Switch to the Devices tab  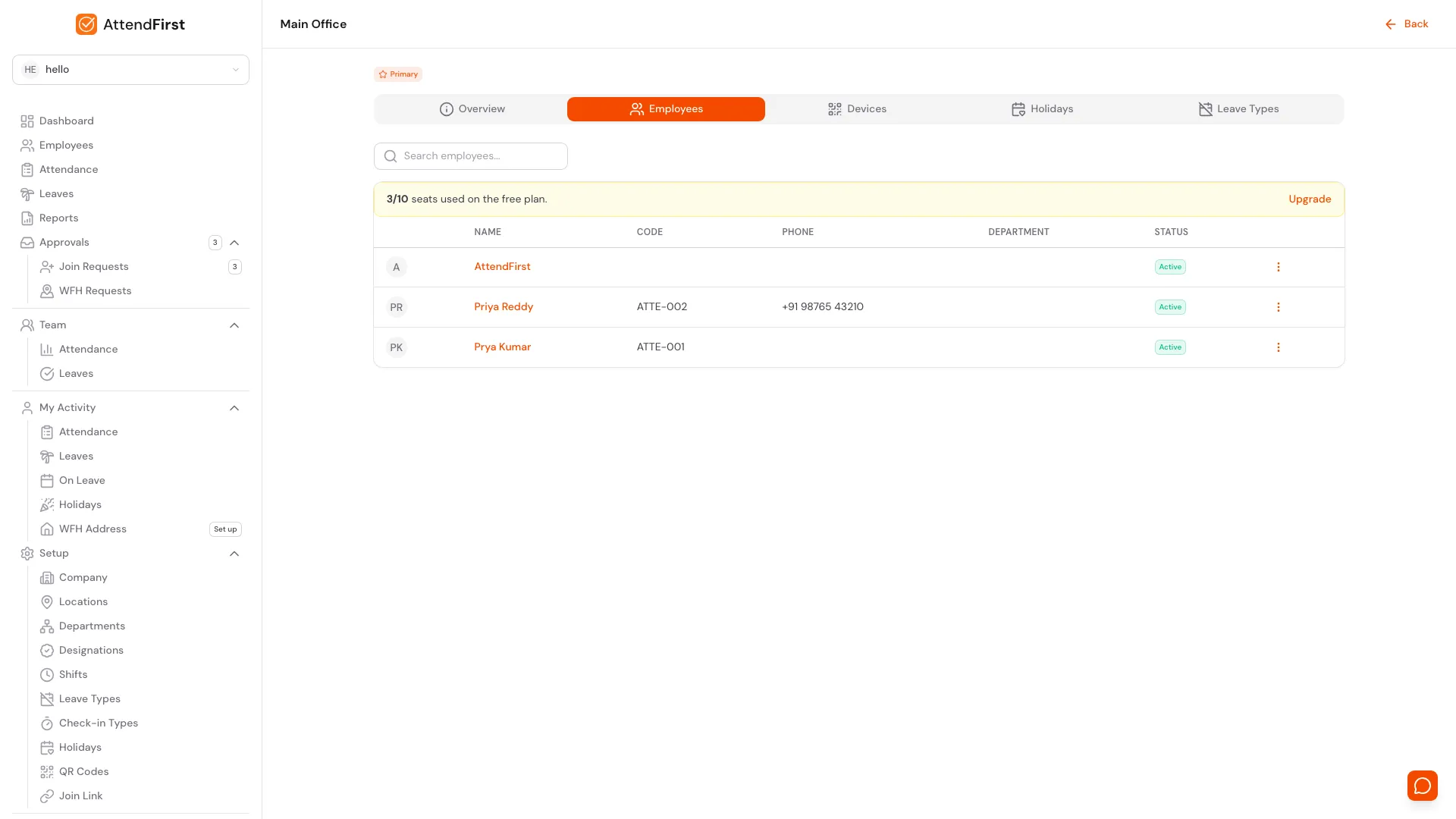[857, 109]
